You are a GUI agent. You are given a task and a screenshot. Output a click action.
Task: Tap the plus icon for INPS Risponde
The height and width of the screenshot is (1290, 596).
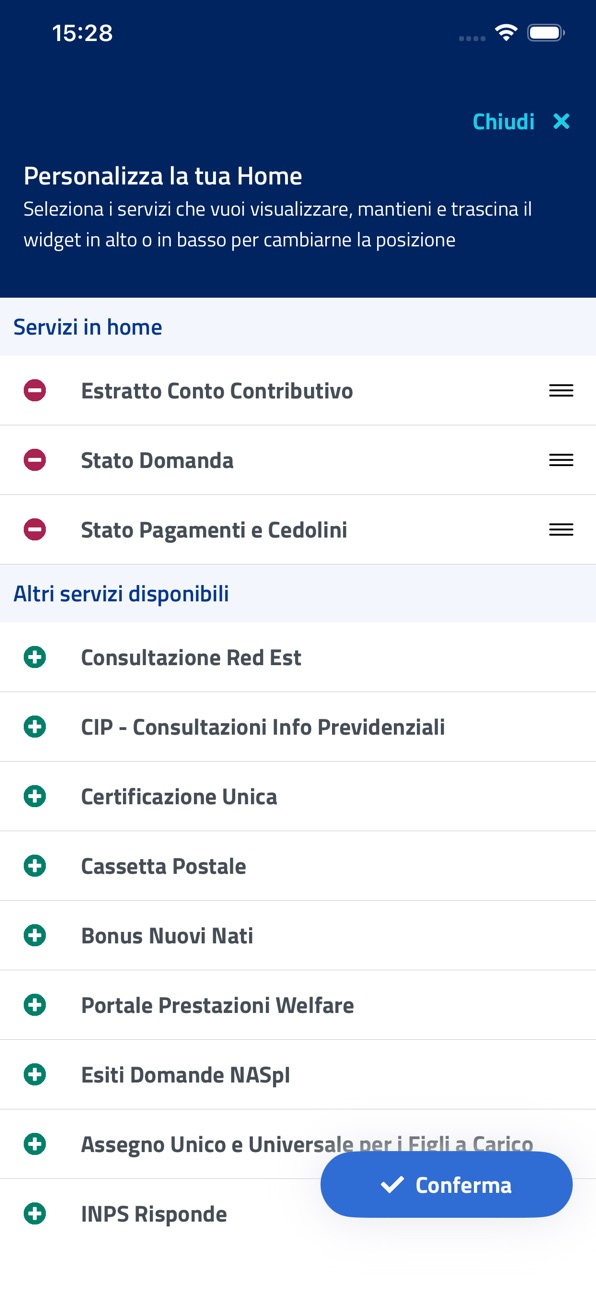point(35,1214)
